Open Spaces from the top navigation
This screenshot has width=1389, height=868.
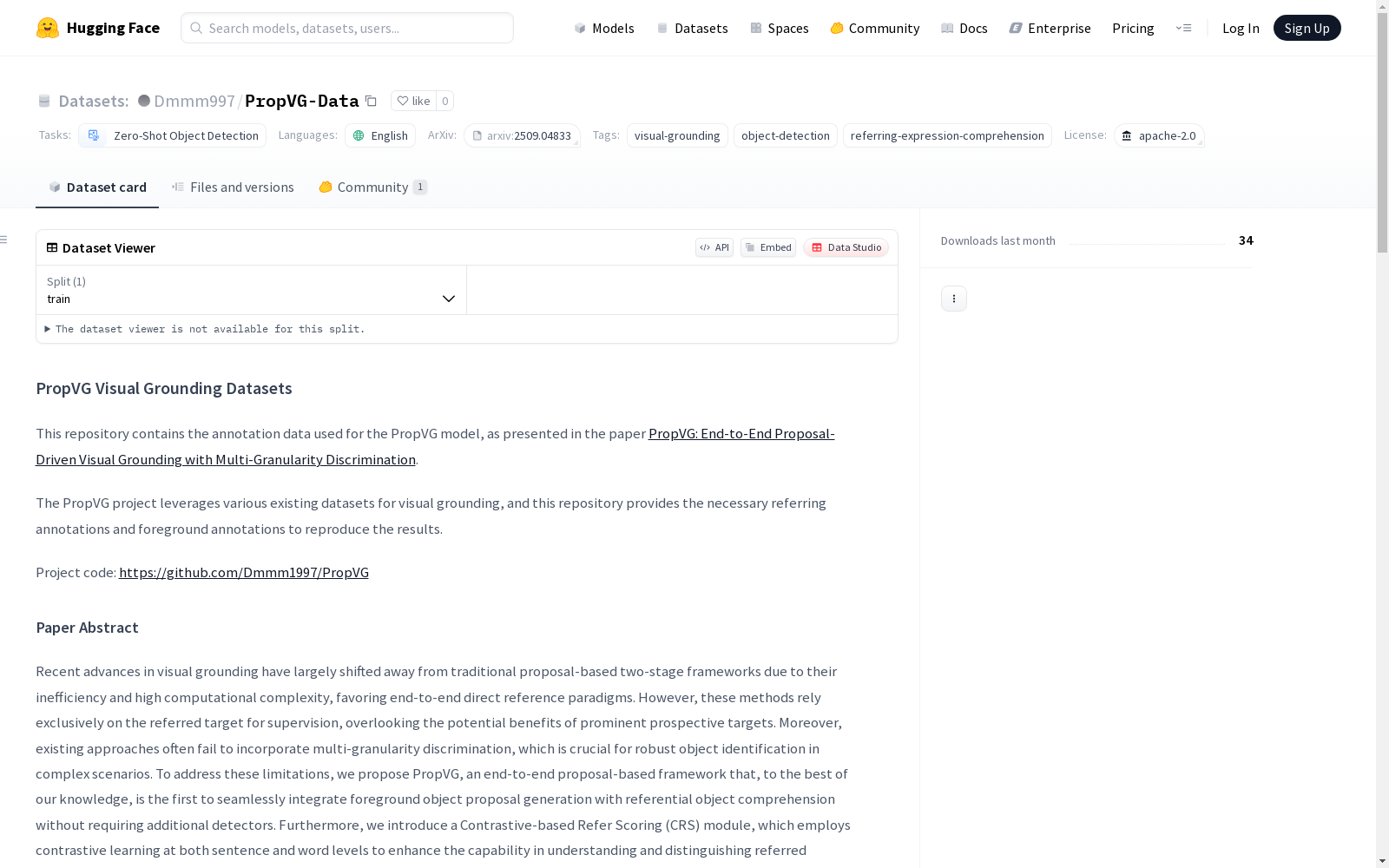pyautogui.click(x=780, y=28)
